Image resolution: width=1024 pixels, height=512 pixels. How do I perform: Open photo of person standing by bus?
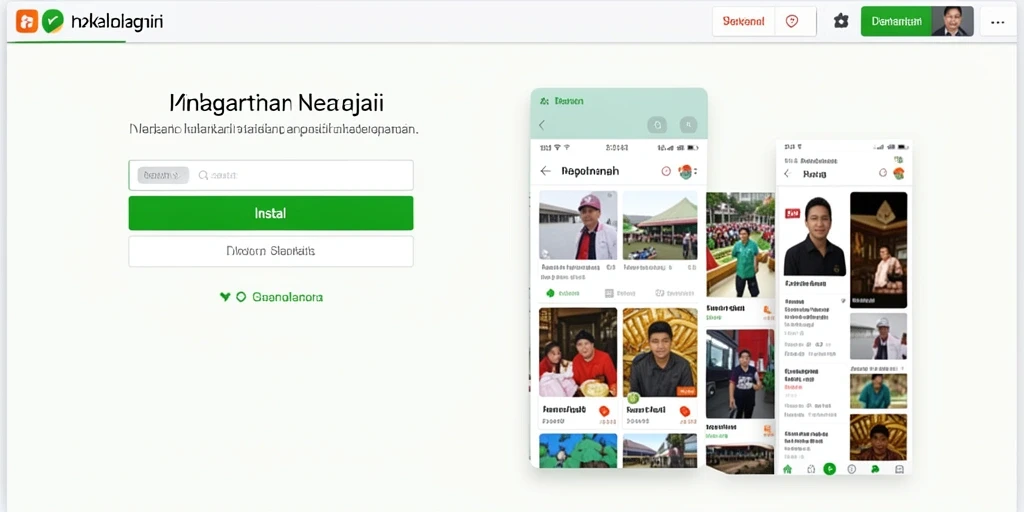pos(741,374)
